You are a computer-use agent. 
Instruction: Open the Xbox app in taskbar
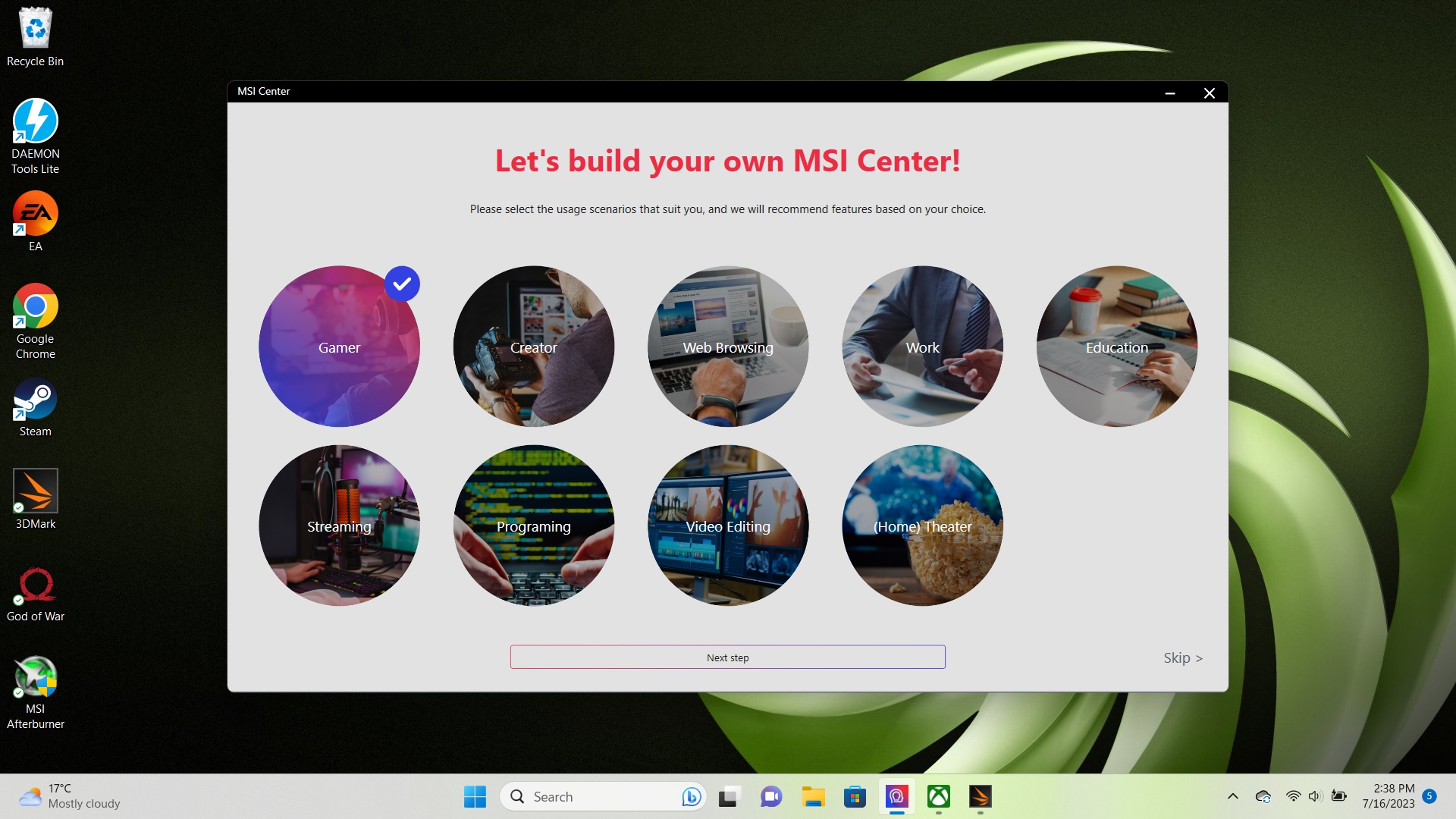(x=939, y=796)
